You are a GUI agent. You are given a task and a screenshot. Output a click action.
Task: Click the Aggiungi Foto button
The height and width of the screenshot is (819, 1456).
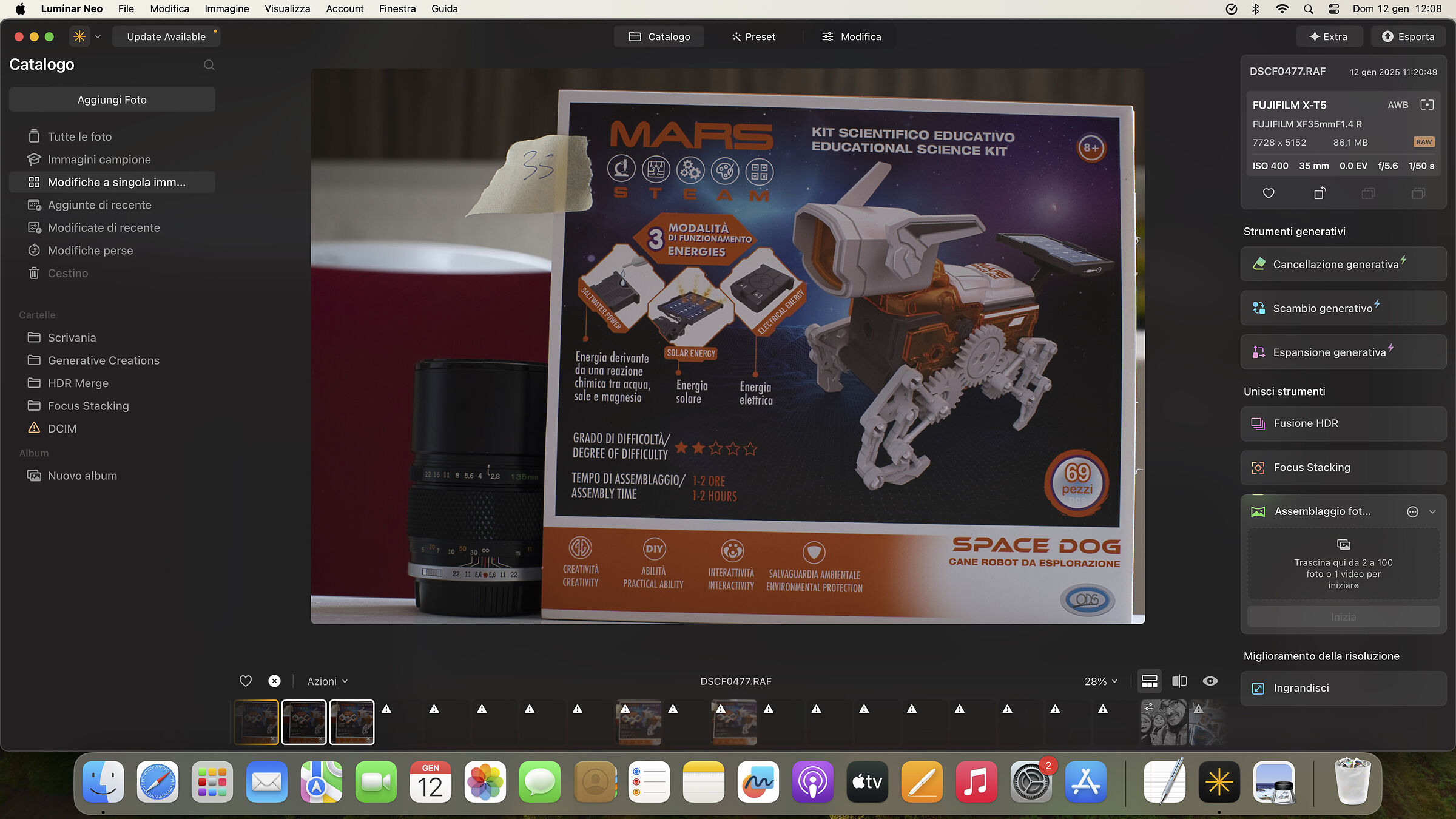click(x=112, y=99)
